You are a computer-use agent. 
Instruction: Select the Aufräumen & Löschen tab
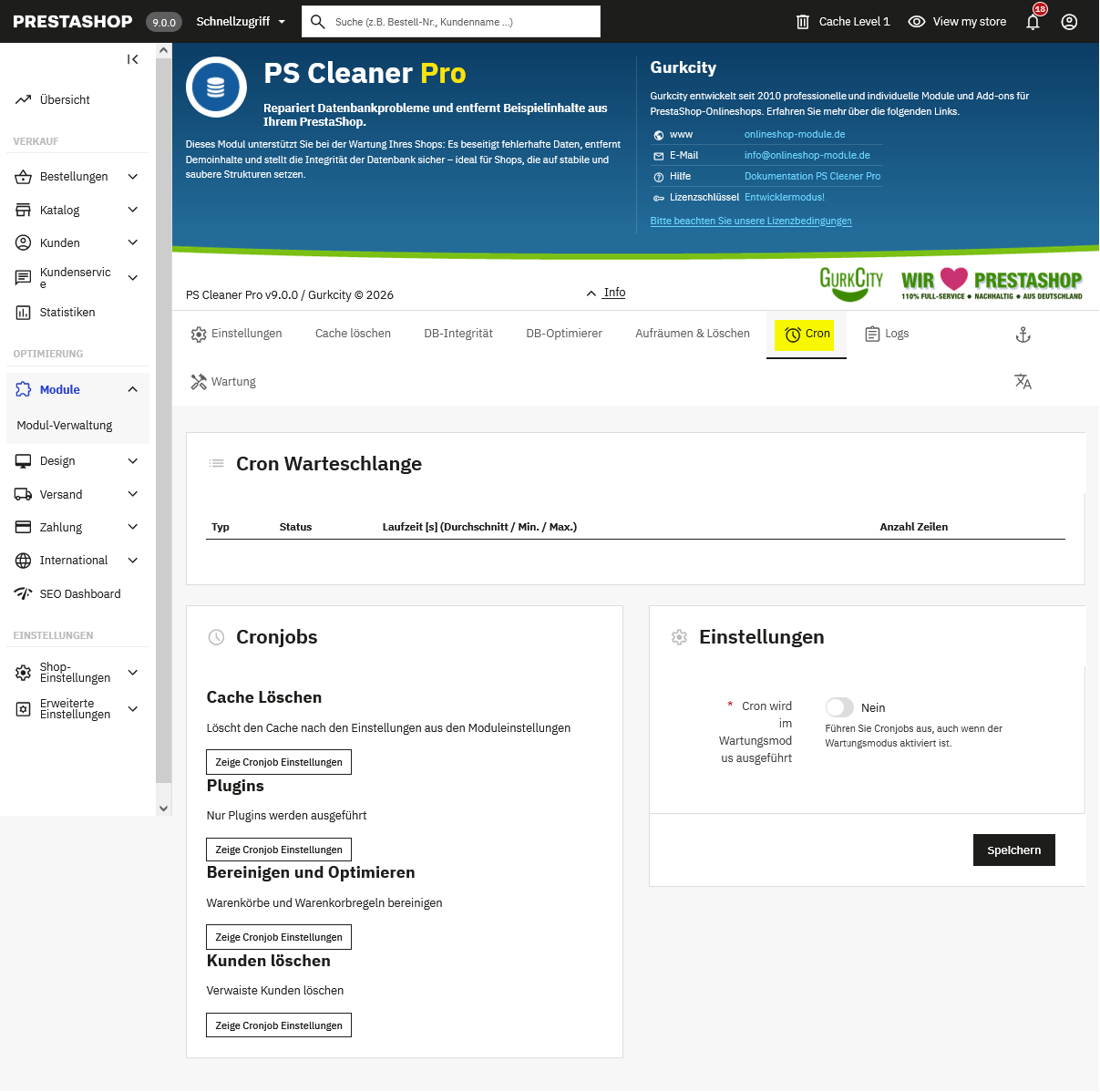pyautogui.click(x=693, y=334)
